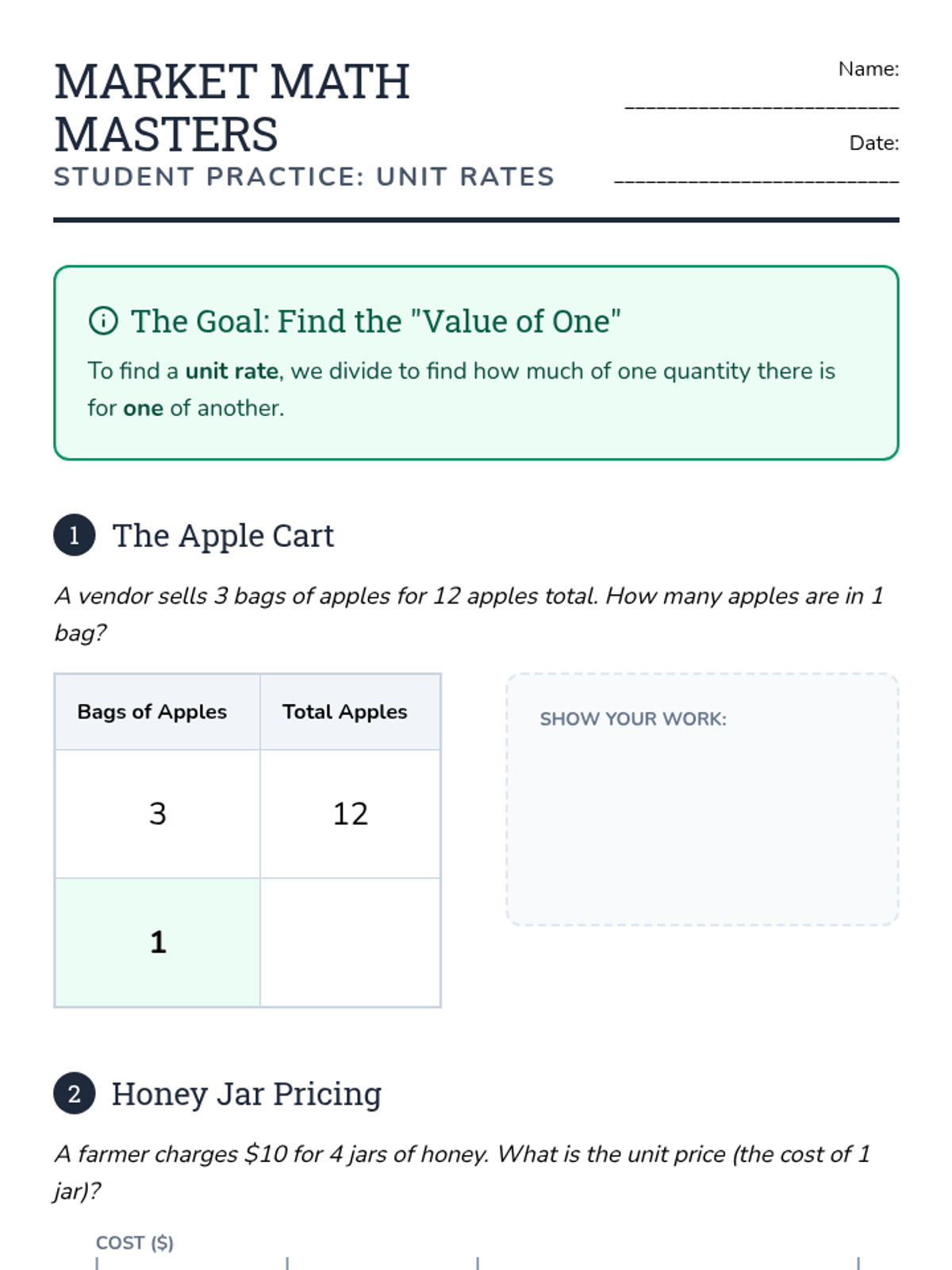
Task: Click the number 2 badge for Honey Jar
Action: [75, 1094]
